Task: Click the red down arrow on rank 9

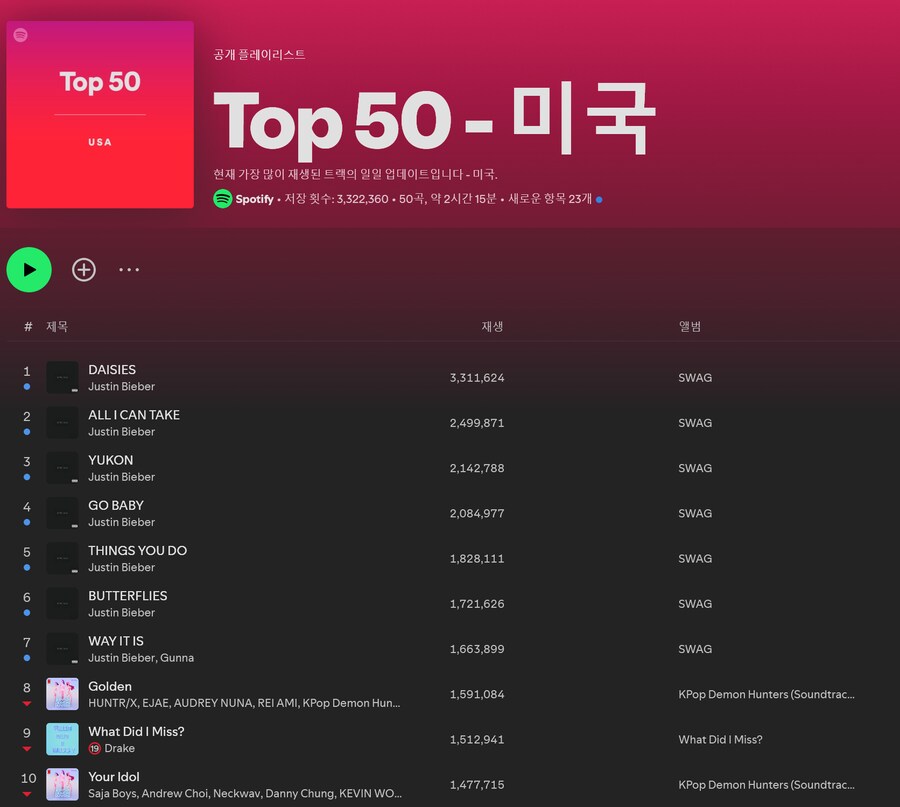Action: point(26,749)
